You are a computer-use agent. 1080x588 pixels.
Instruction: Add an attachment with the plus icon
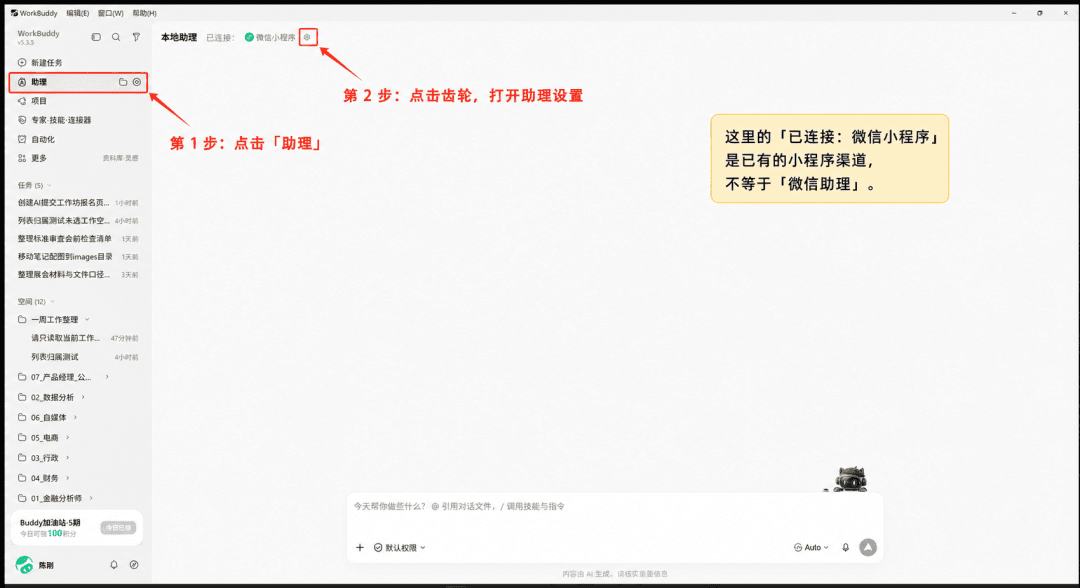(x=360, y=547)
